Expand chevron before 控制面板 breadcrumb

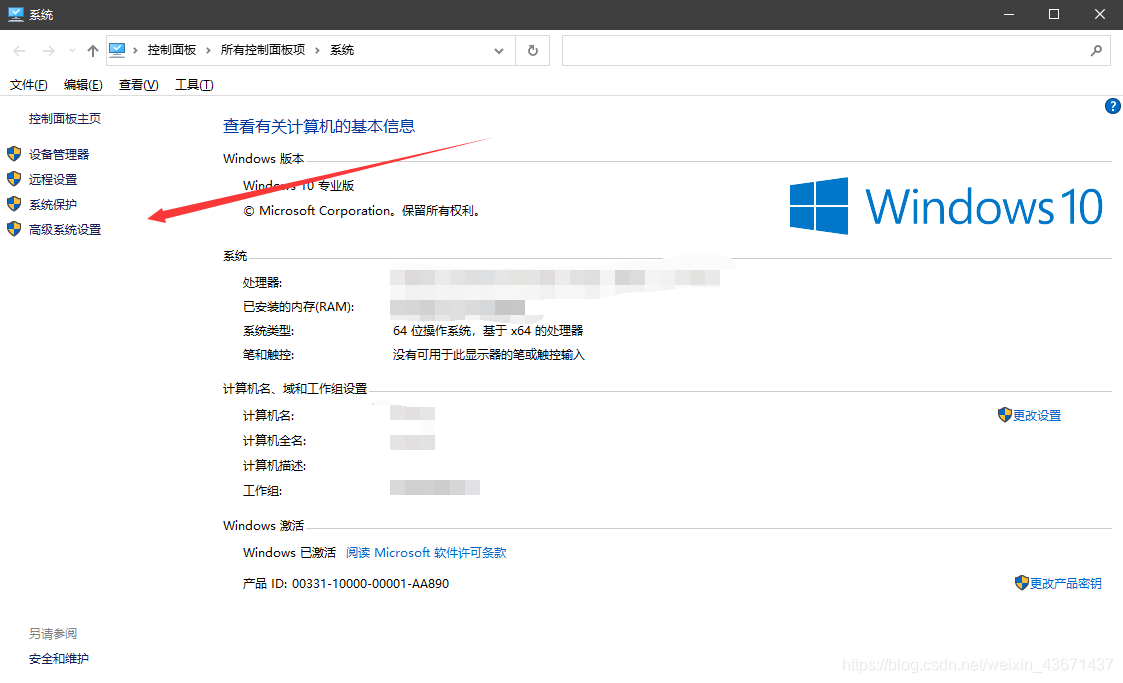pyautogui.click(x=135, y=50)
